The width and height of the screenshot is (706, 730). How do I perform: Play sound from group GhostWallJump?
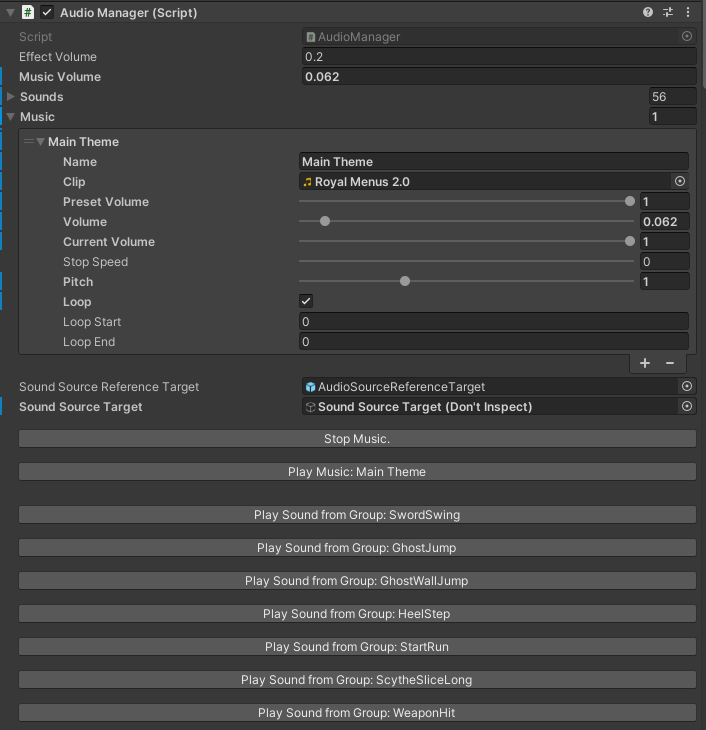point(357,581)
